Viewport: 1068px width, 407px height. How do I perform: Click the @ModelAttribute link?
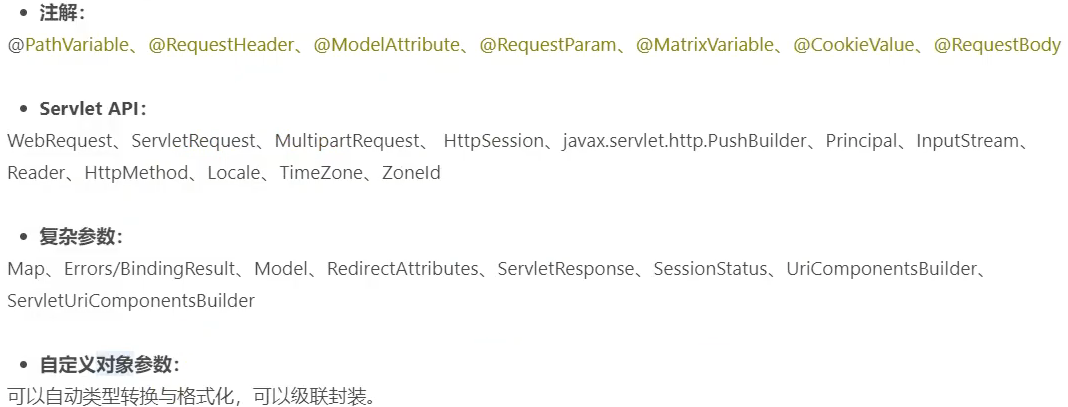[x=386, y=46]
